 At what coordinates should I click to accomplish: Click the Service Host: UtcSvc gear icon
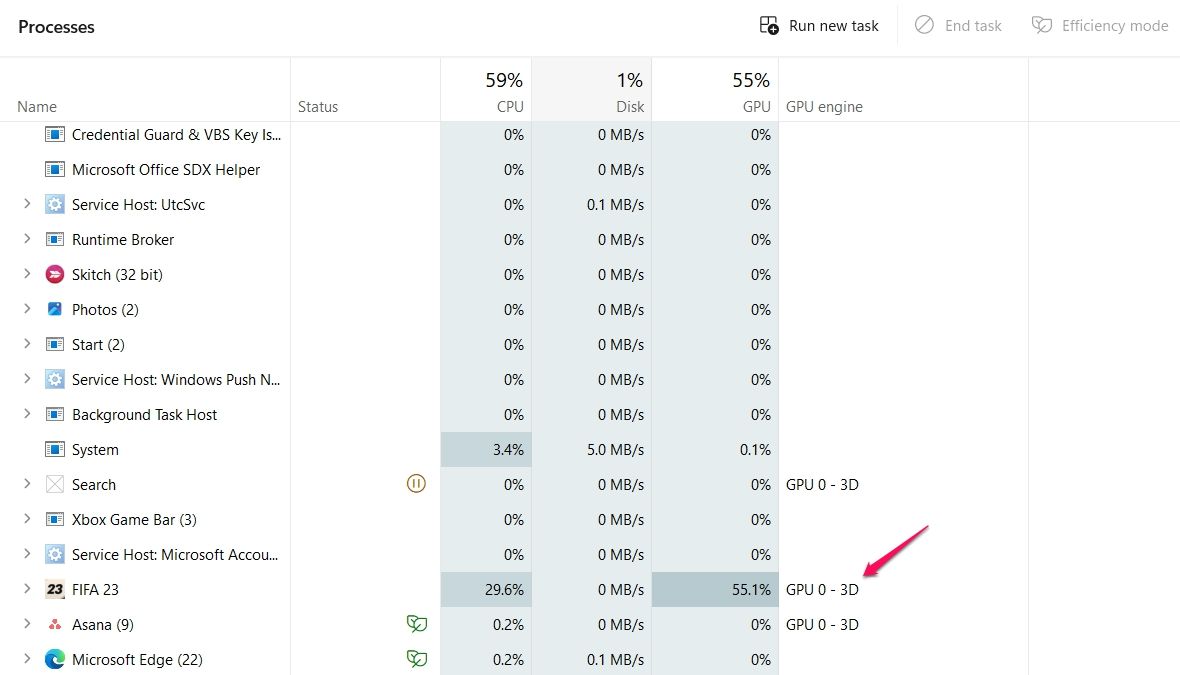point(55,205)
